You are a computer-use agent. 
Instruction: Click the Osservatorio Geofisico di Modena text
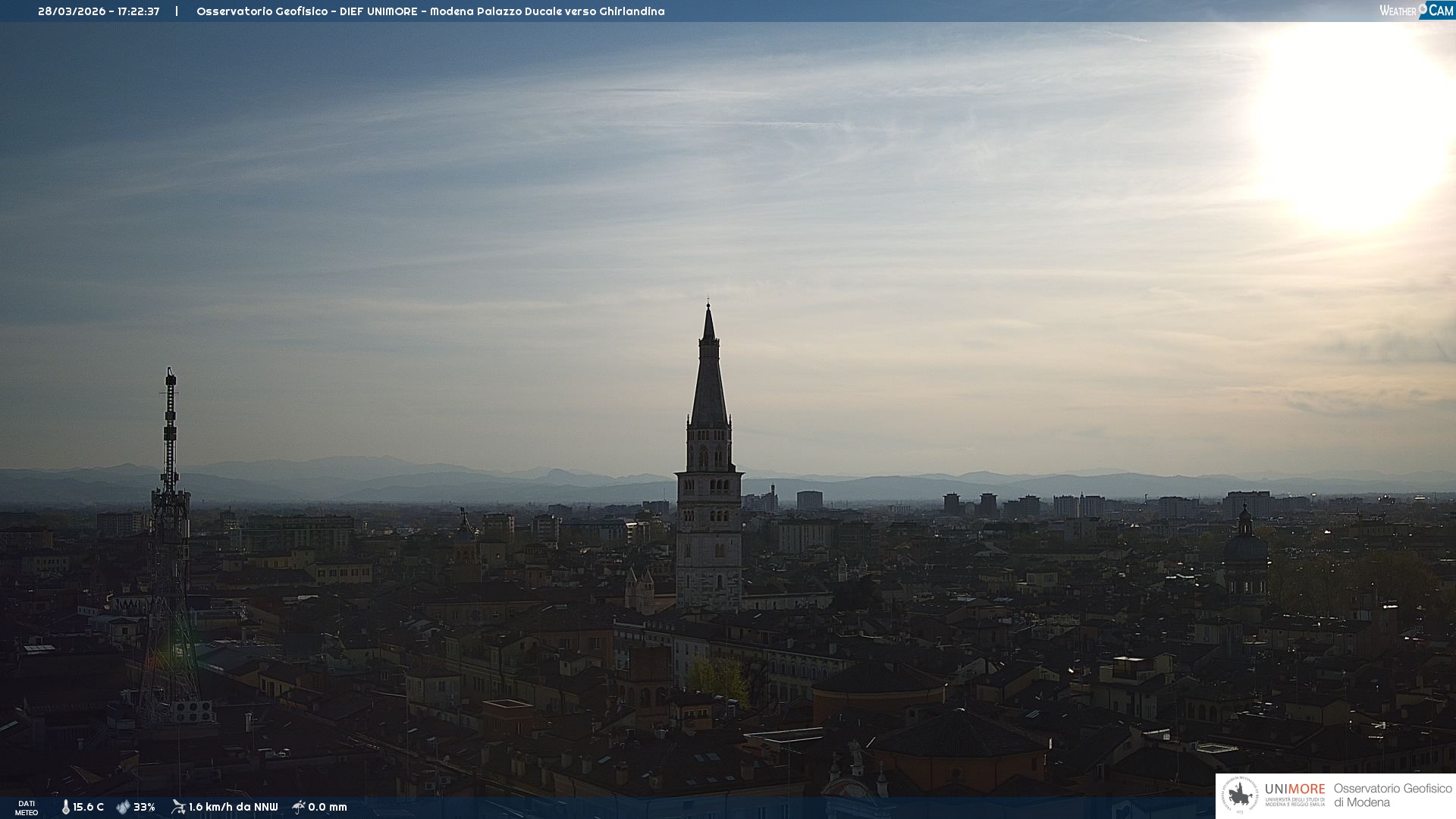(x=1392, y=795)
